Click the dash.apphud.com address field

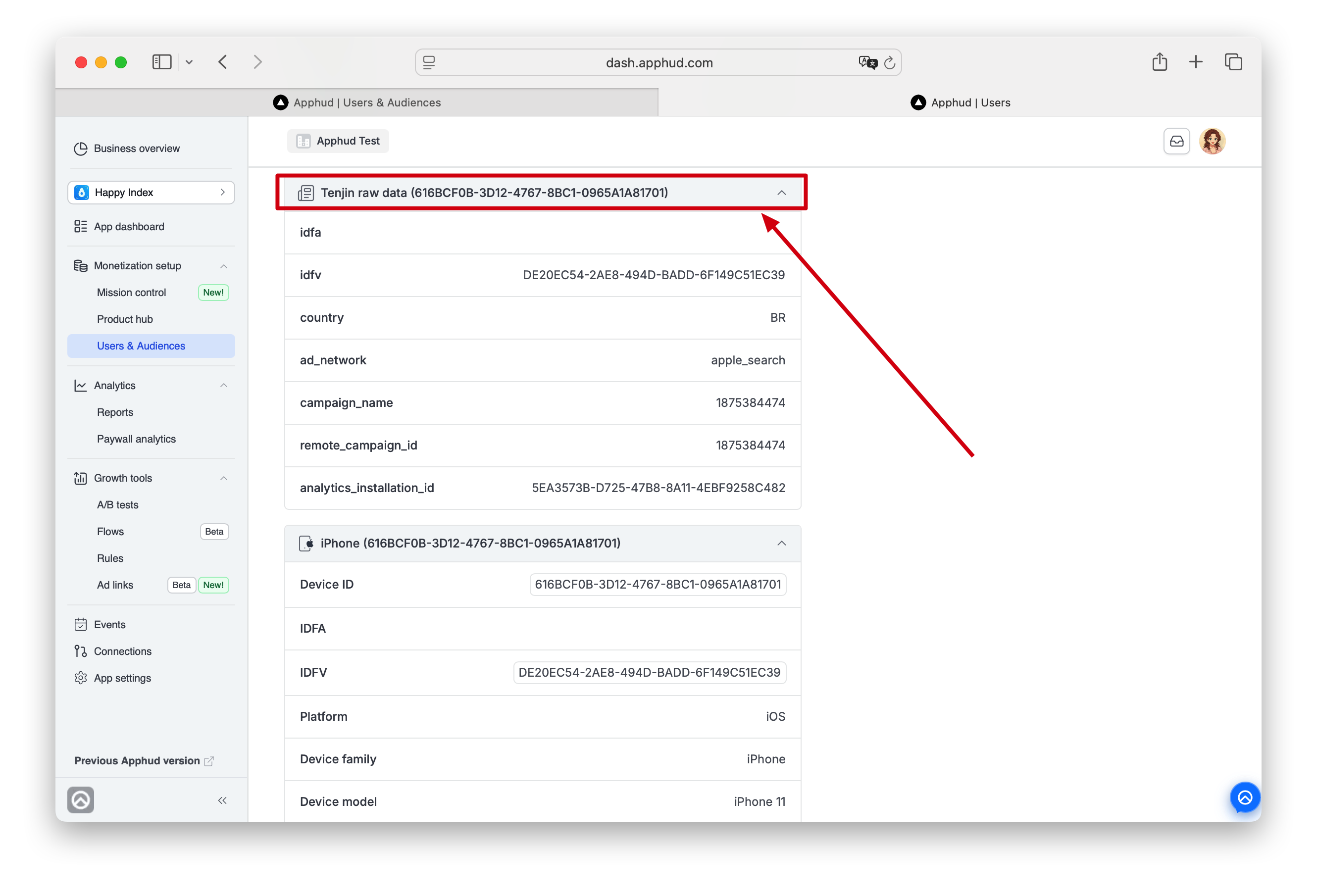[658, 62]
